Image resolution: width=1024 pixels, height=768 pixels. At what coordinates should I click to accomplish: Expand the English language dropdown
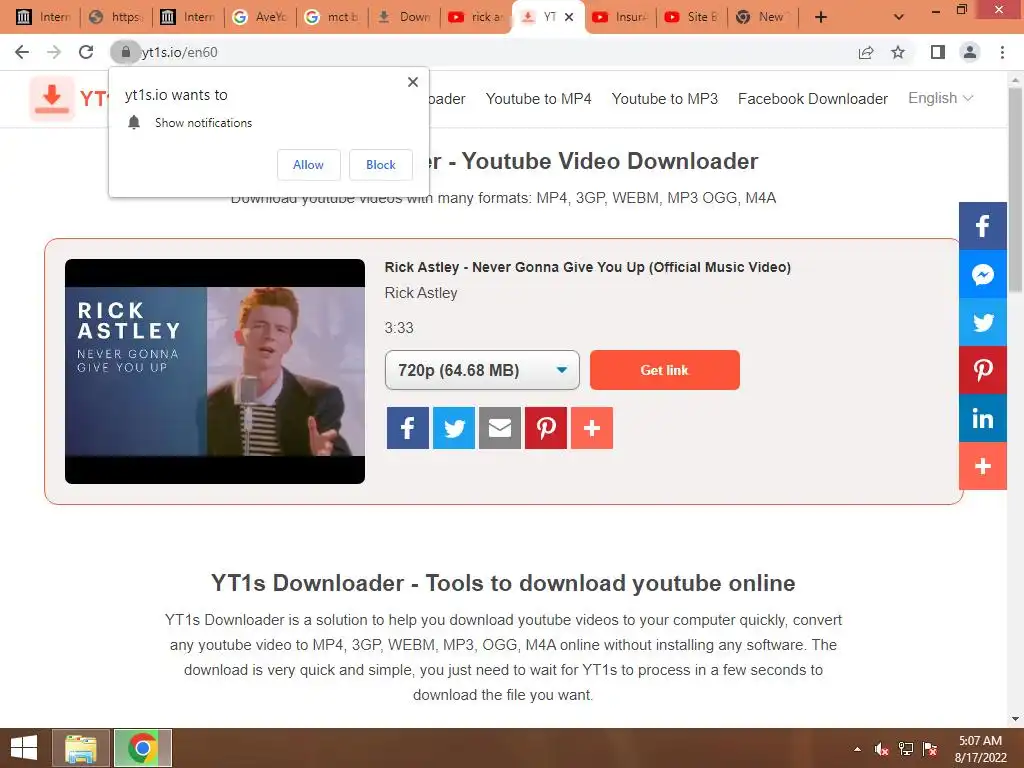(x=940, y=98)
